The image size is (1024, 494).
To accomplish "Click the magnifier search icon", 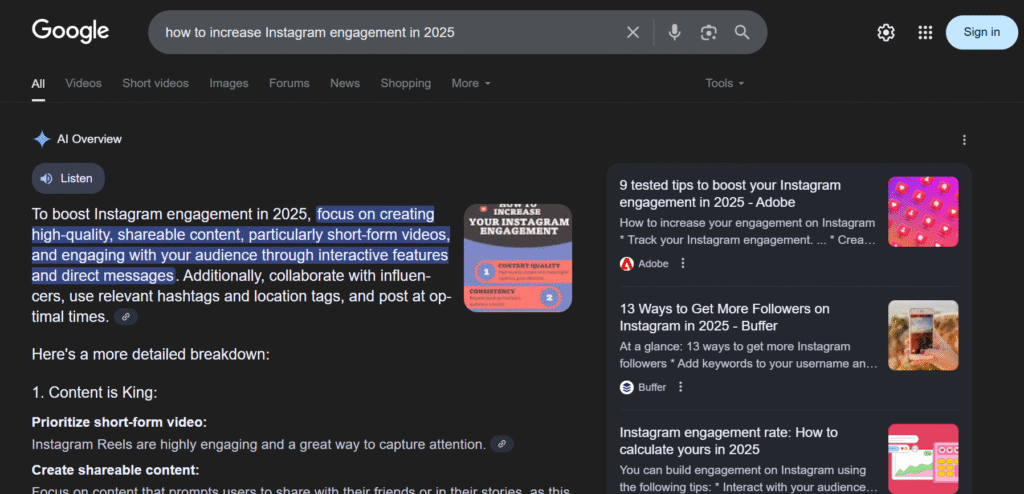I will point(742,32).
